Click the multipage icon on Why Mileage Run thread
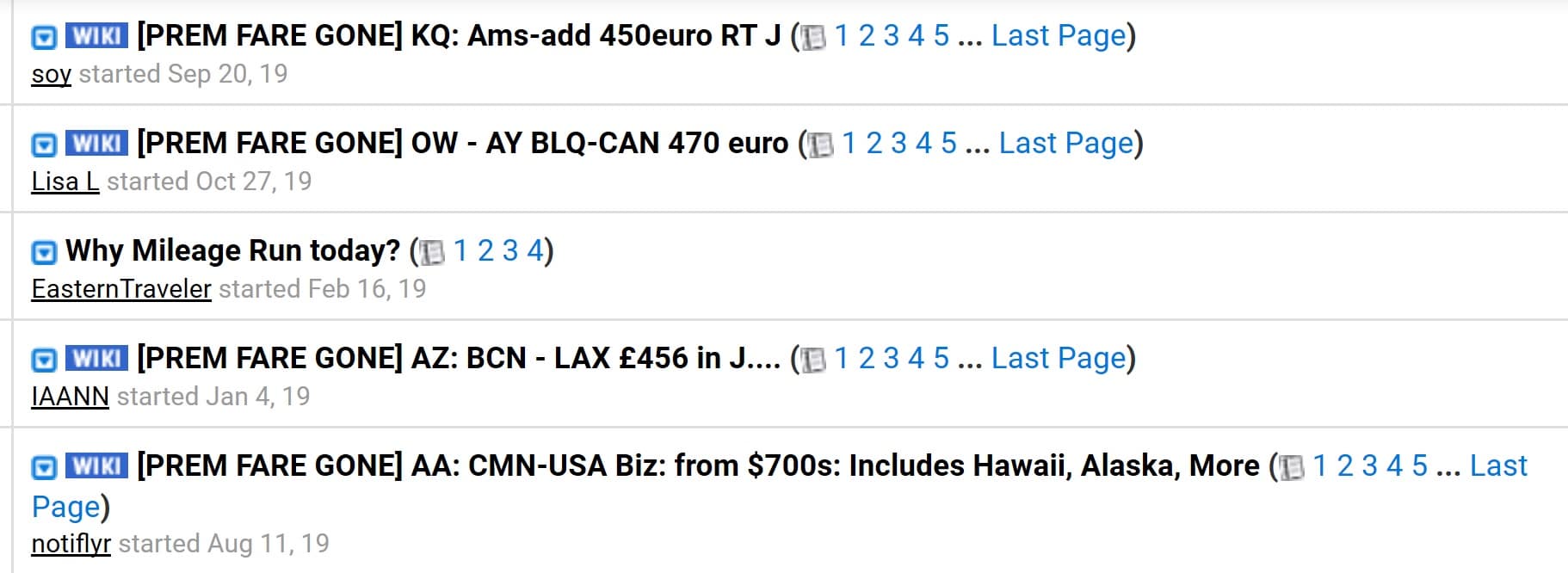Screen dimensions: 1568x573 (x=433, y=252)
